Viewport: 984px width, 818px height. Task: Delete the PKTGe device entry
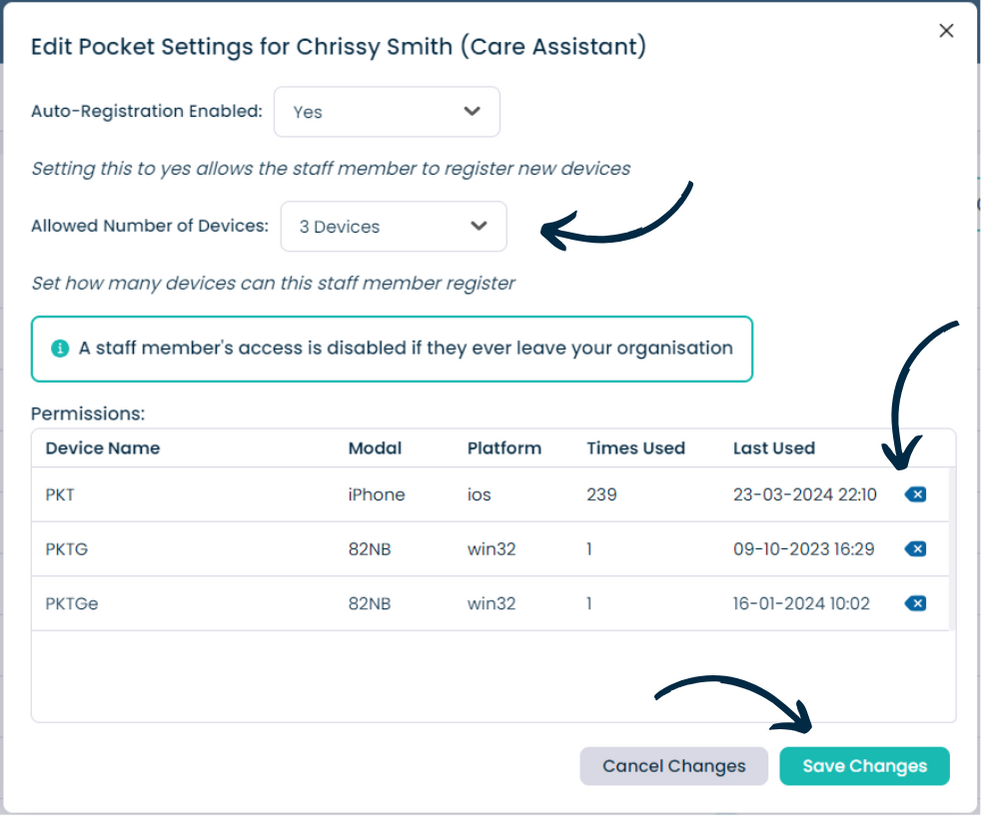(917, 605)
